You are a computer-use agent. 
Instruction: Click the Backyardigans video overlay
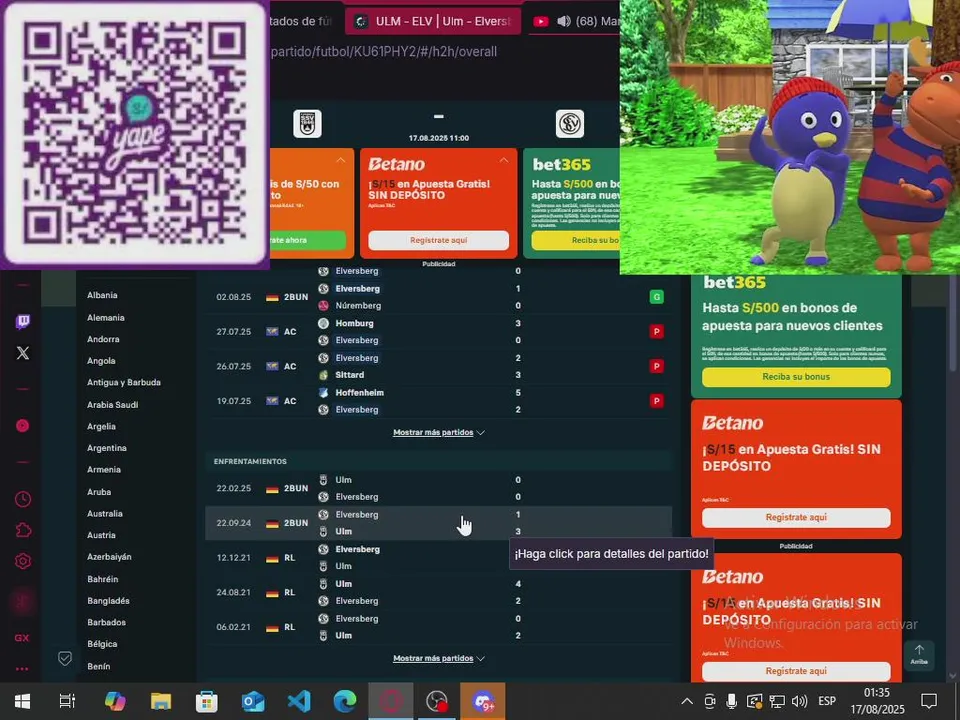tap(790, 137)
